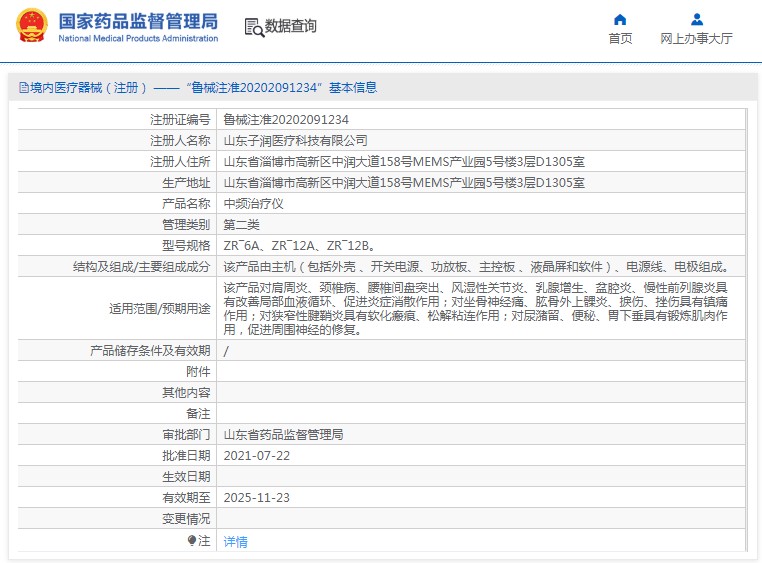Screen dimensions: 762x563
Task: Click the national emblem logo icon
Action: click(x=32, y=25)
